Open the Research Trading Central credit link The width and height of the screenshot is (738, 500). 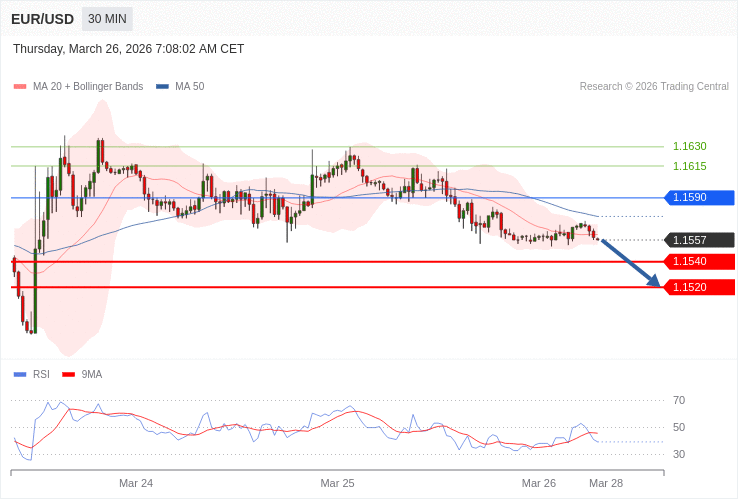(654, 87)
